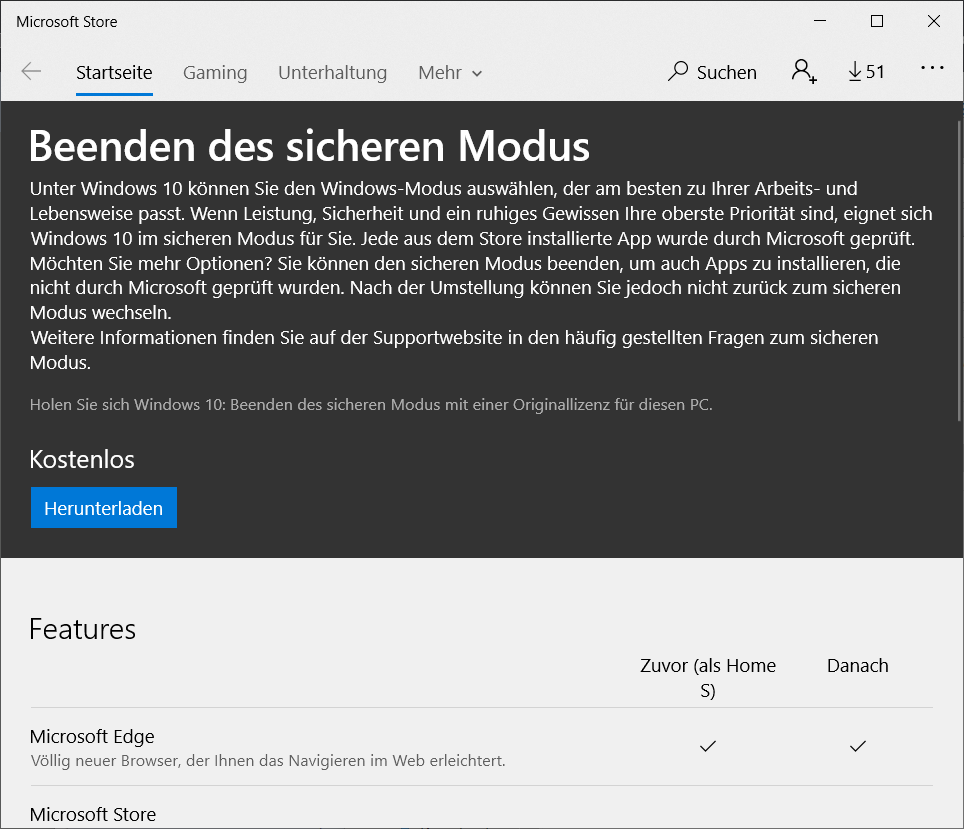Click the Kostenlos price label
Screen dimensions: 964x829
click(x=82, y=459)
